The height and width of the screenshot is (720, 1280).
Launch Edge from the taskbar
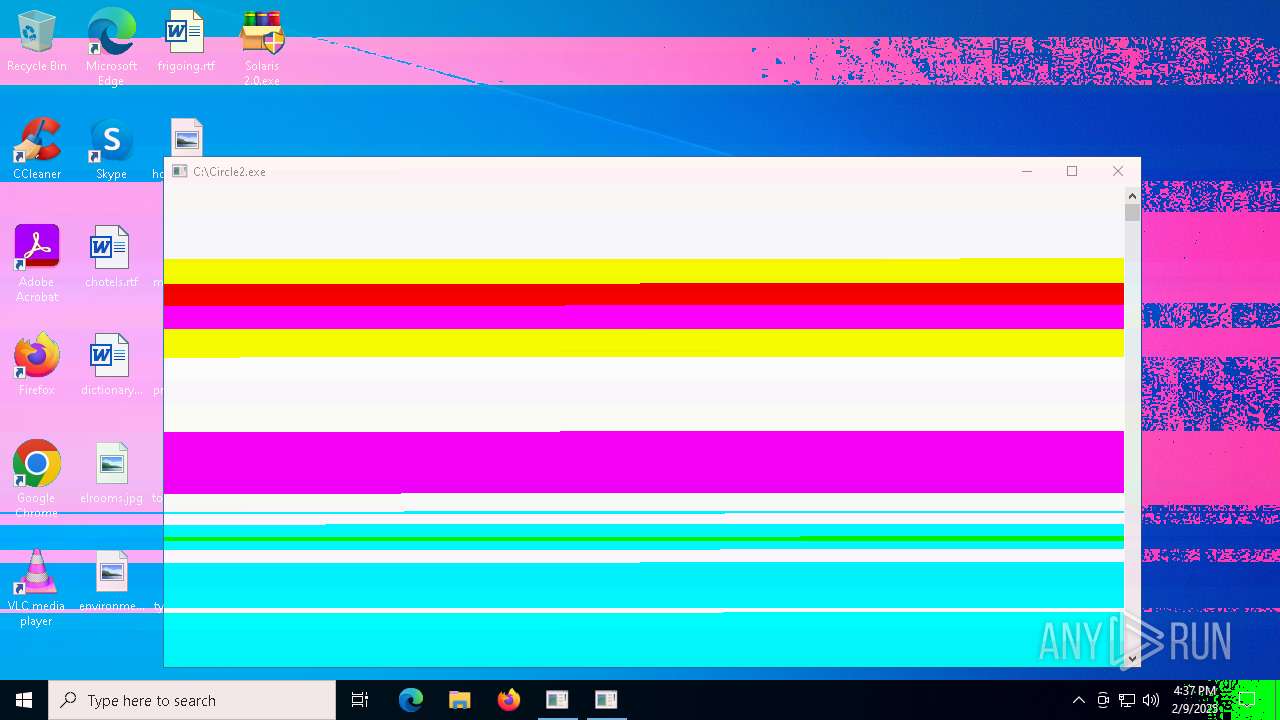tap(410, 700)
